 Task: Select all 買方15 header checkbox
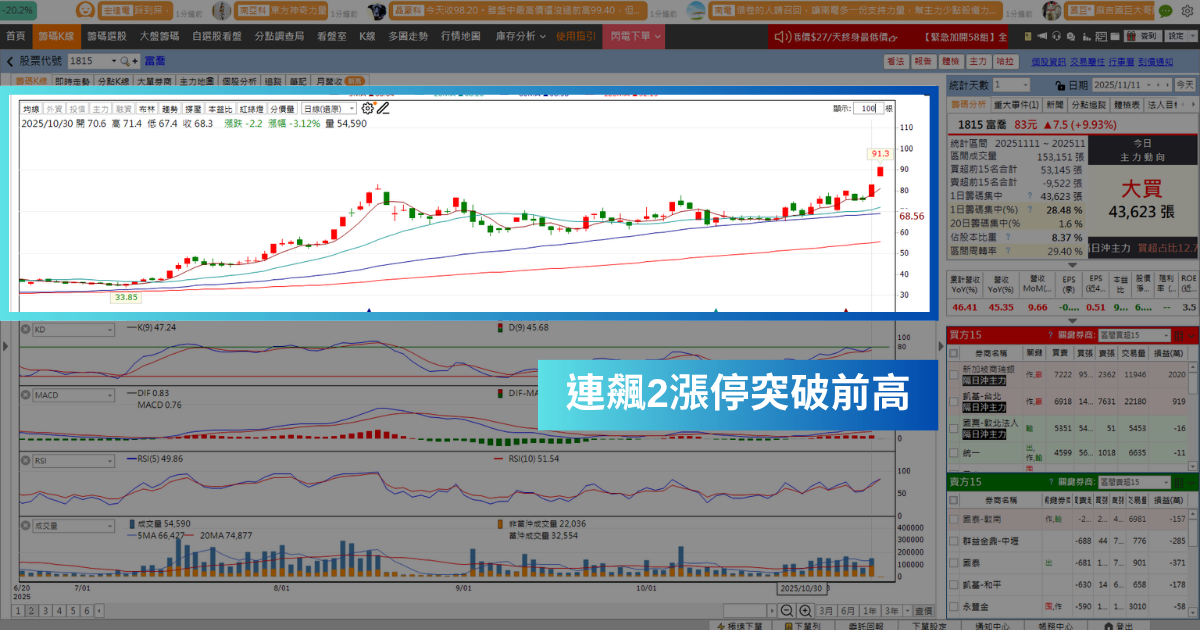coord(955,353)
